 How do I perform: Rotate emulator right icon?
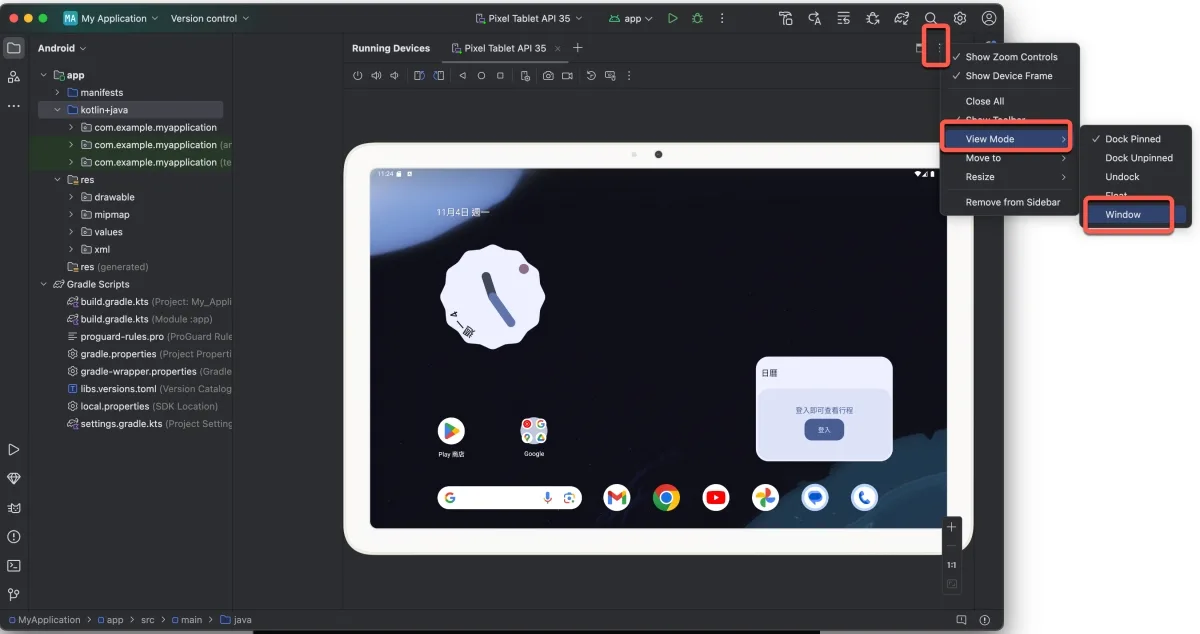[x=438, y=75]
